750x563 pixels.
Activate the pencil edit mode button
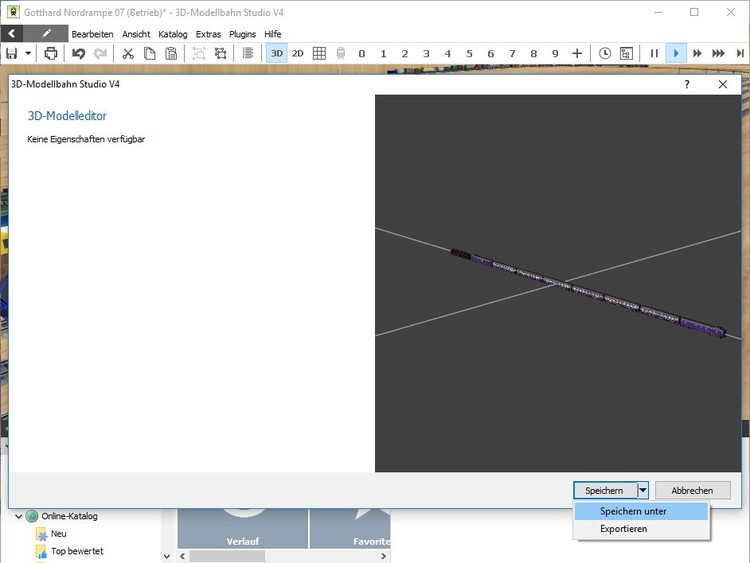[x=46, y=33]
